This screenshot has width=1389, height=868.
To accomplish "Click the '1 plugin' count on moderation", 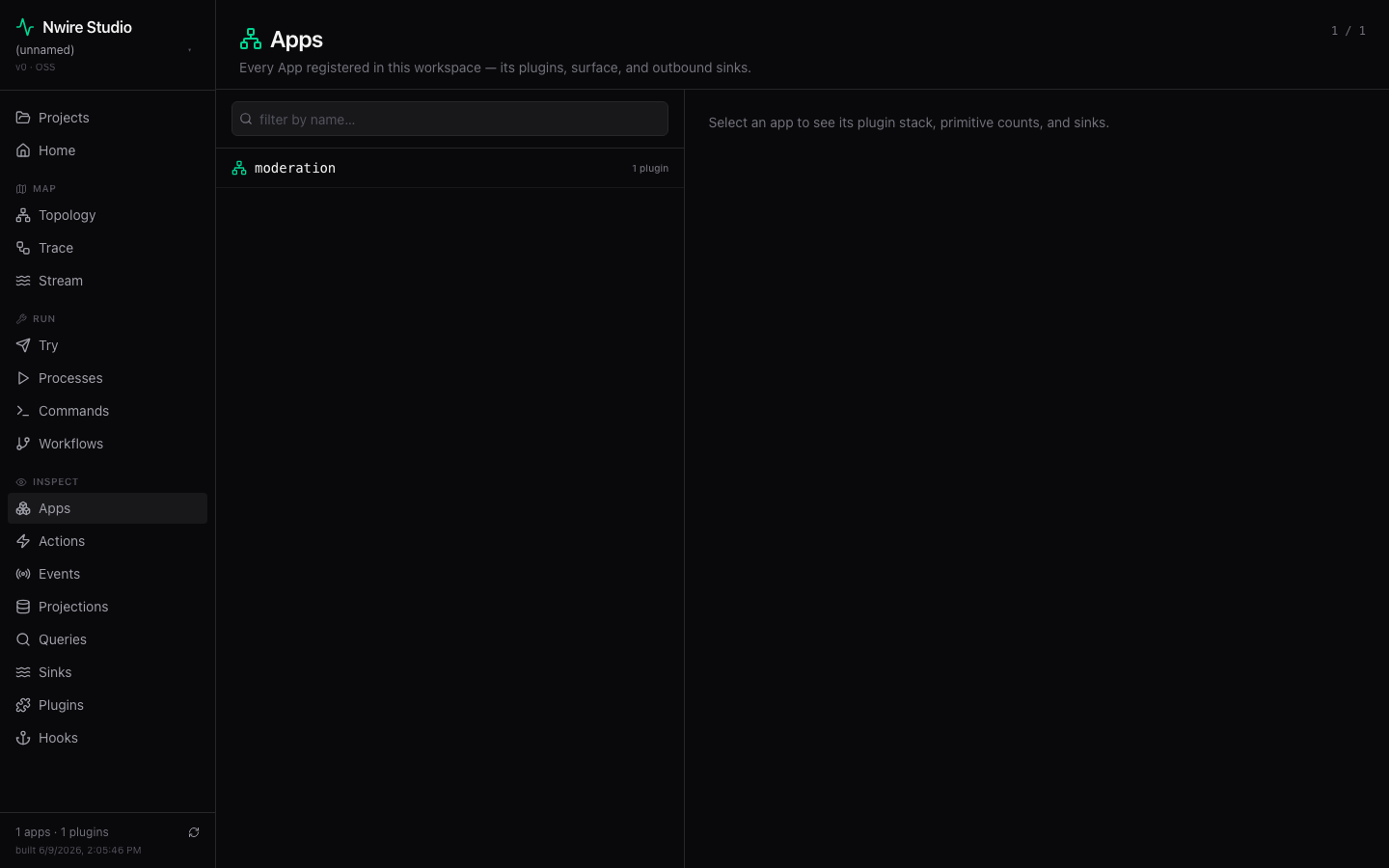I will tap(650, 168).
